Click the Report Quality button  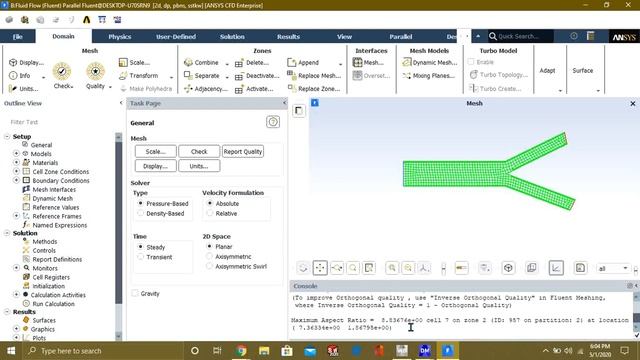(x=243, y=151)
